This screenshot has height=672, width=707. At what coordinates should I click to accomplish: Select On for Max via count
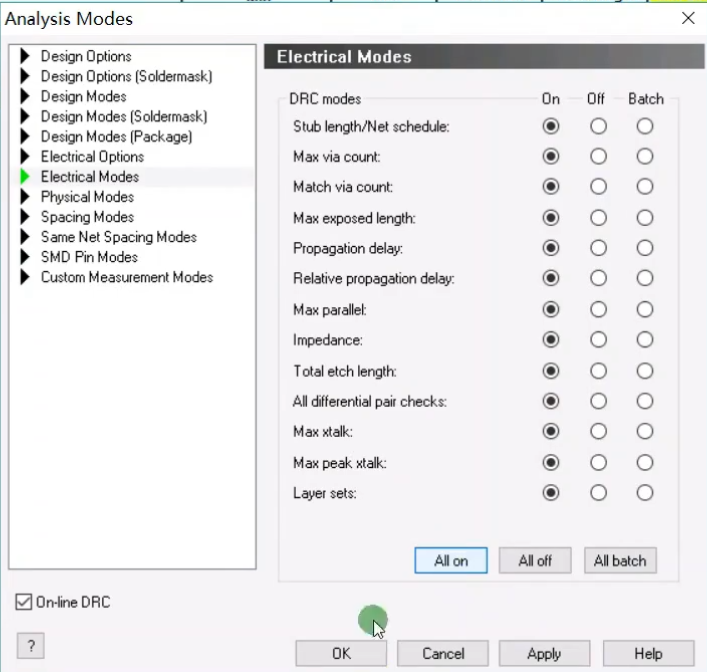pos(551,156)
